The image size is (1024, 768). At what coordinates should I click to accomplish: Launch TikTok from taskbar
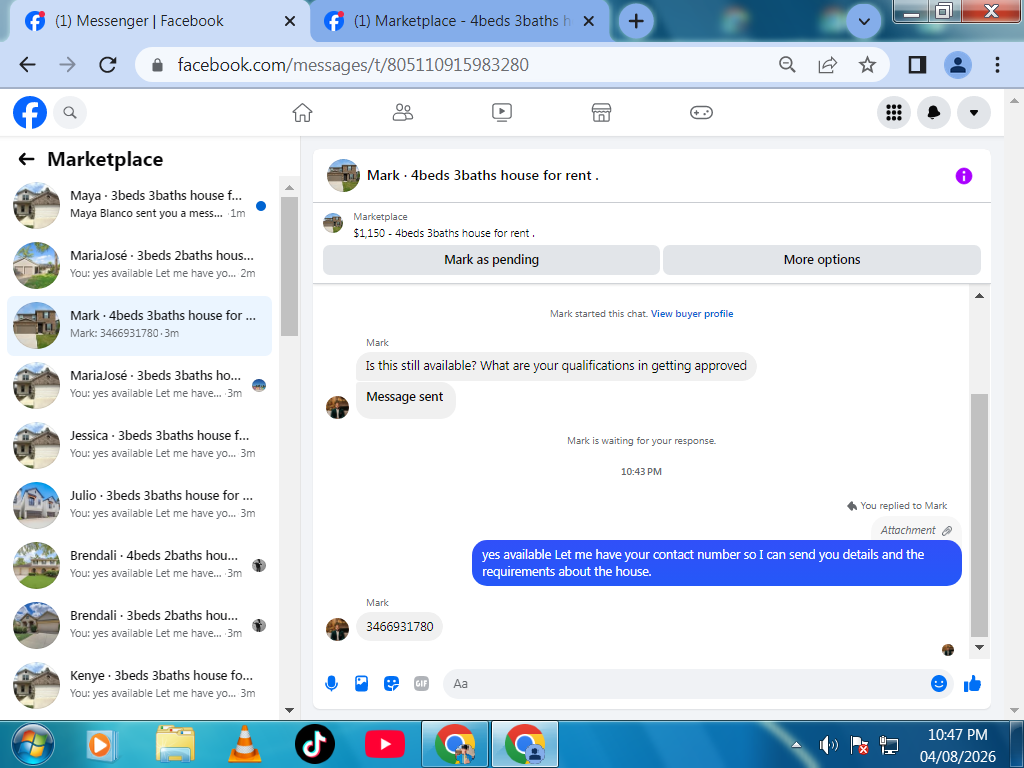pyautogui.click(x=315, y=744)
